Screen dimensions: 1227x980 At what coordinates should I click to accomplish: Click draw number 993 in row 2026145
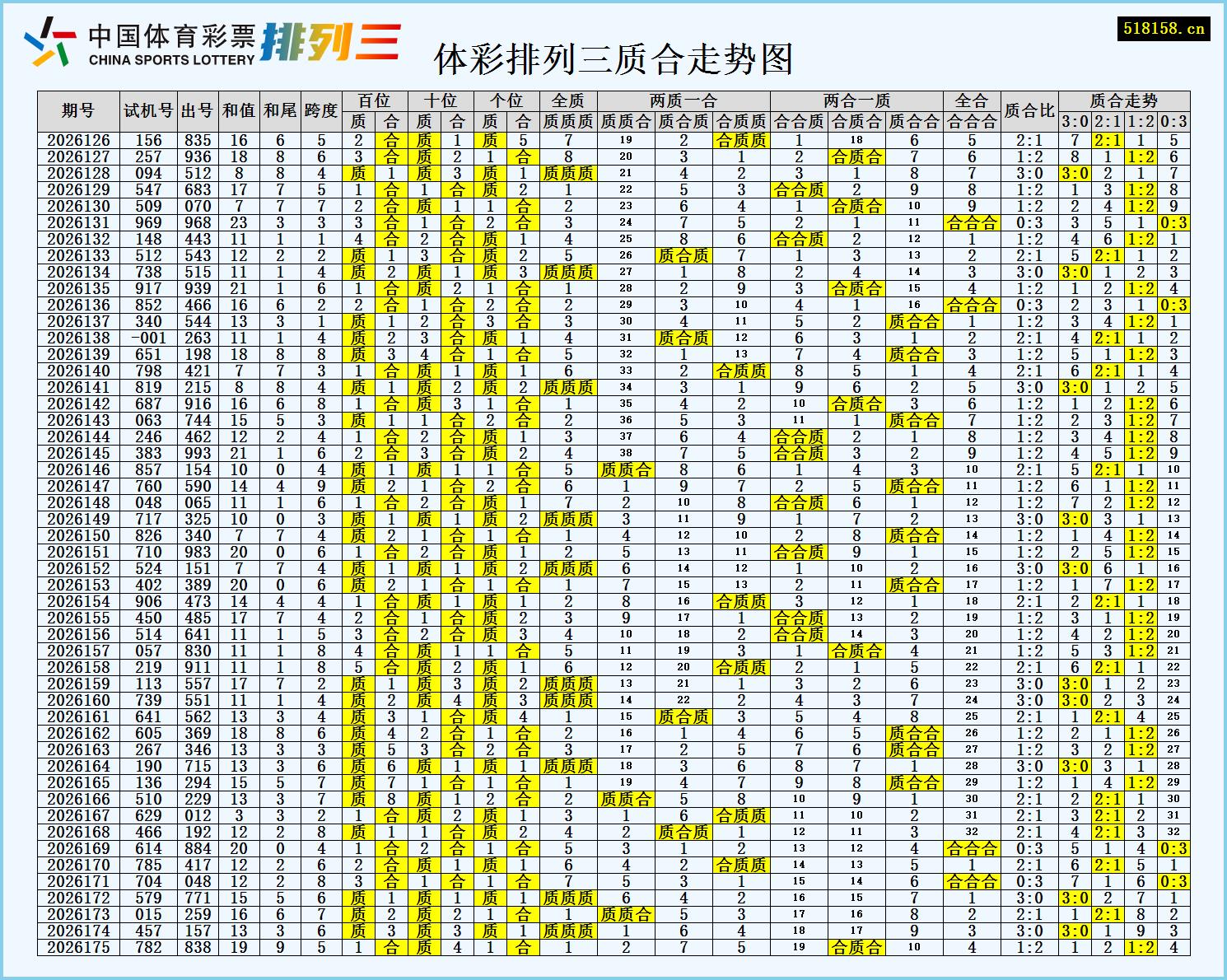pos(198,454)
